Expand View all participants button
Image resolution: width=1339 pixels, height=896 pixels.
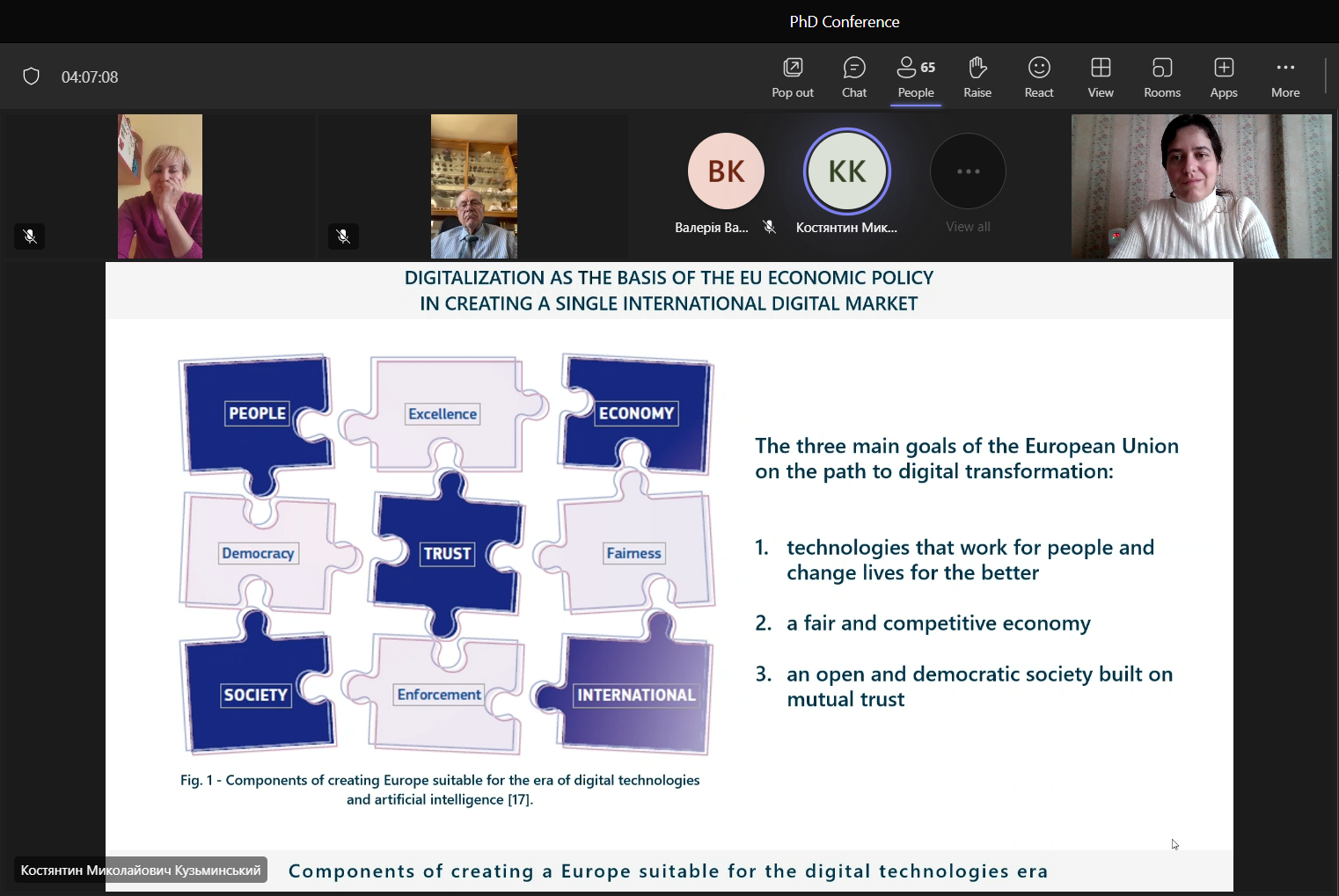coord(968,172)
